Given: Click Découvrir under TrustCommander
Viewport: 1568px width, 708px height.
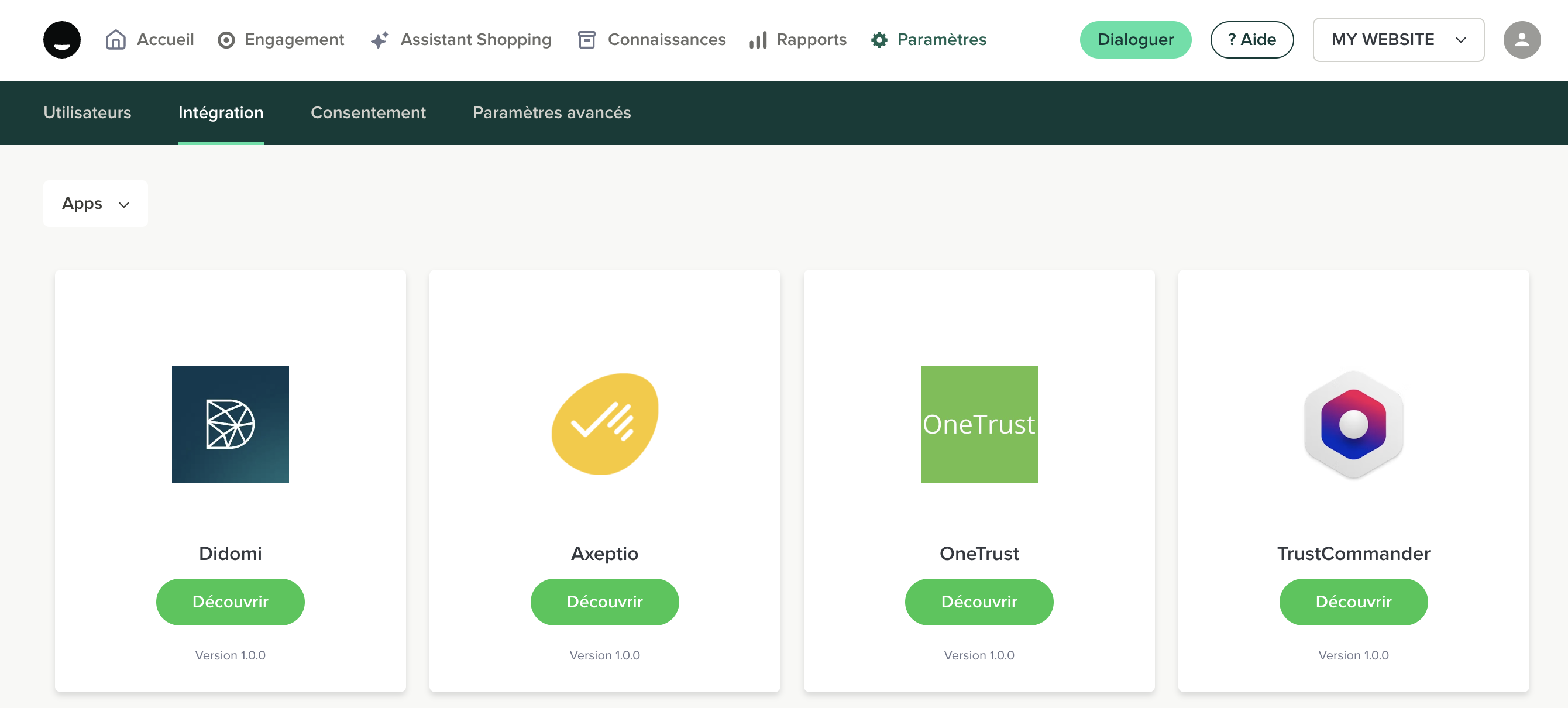Looking at the screenshot, I should [1353, 602].
